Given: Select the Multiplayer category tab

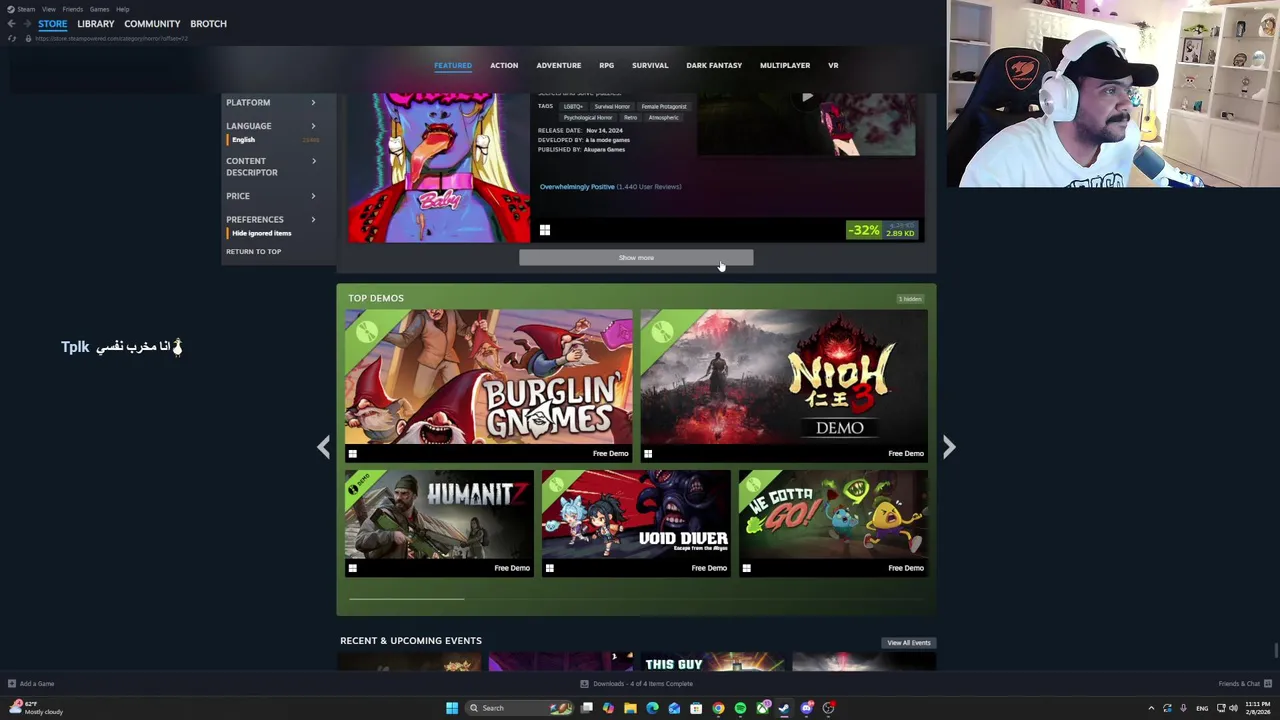Looking at the screenshot, I should pyautogui.click(x=785, y=65).
